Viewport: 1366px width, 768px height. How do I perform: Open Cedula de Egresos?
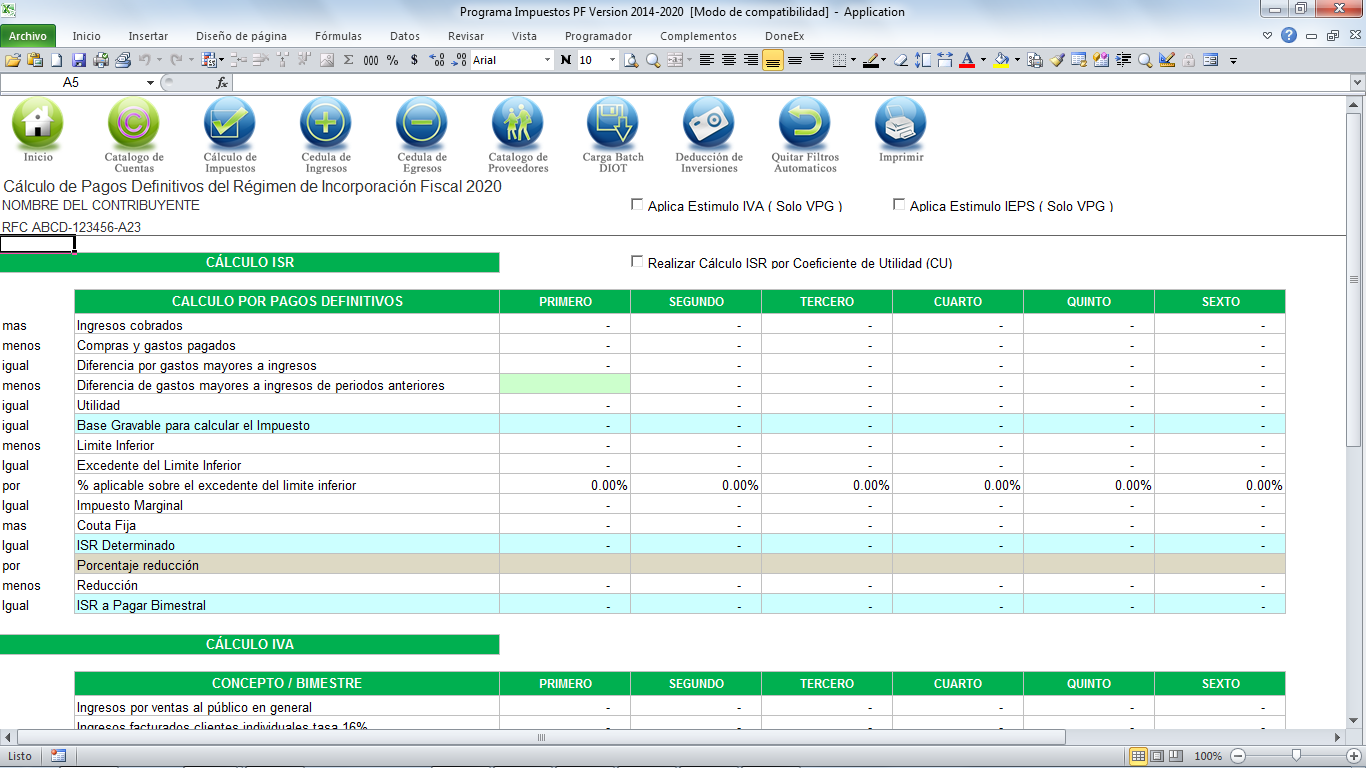coord(421,124)
